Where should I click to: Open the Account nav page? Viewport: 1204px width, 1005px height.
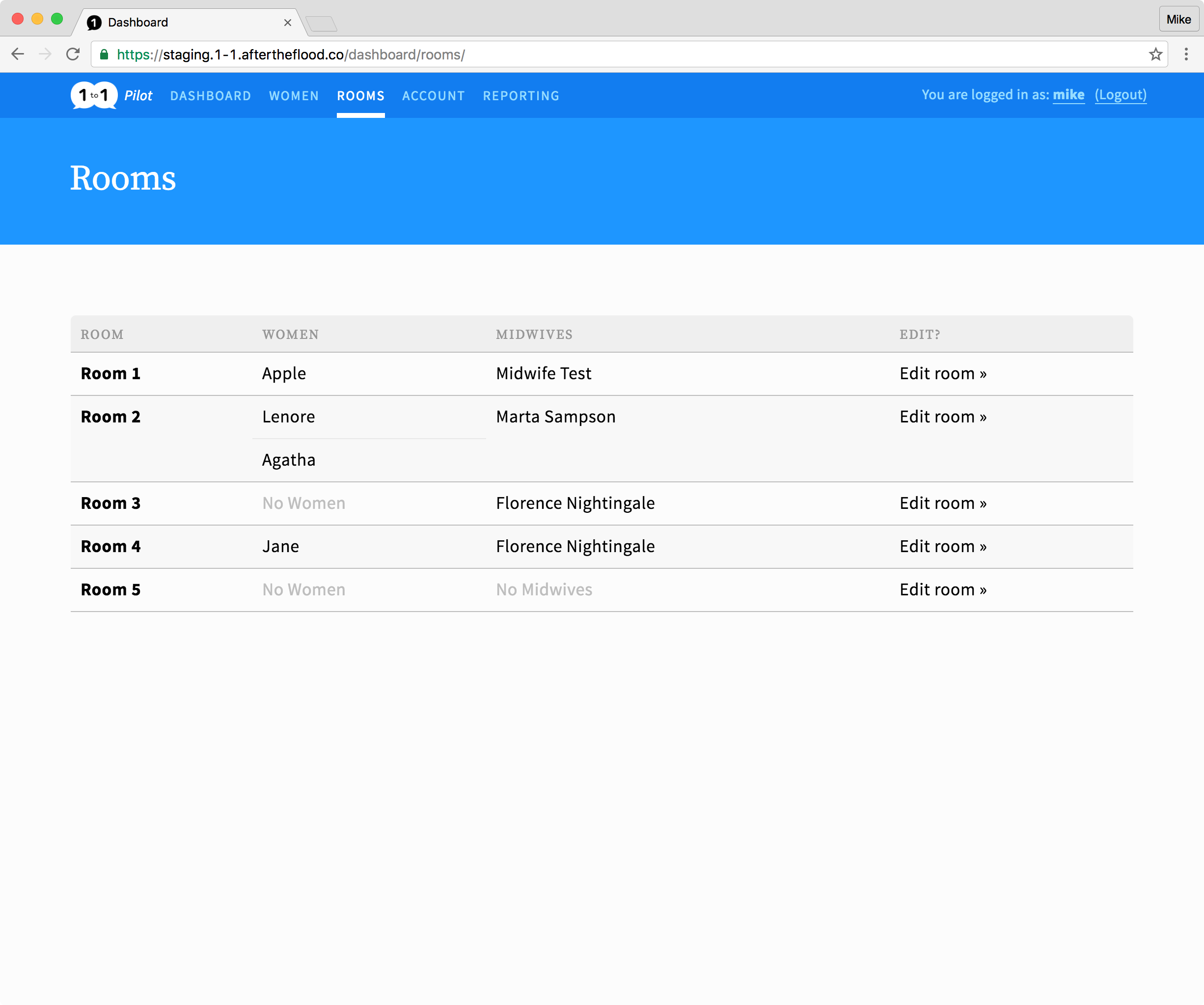pos(434,96)
